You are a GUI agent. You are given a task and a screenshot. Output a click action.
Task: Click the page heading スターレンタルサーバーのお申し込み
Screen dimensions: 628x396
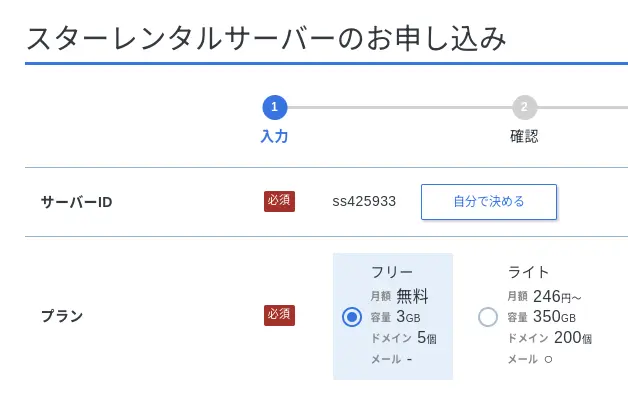point(266,39)
